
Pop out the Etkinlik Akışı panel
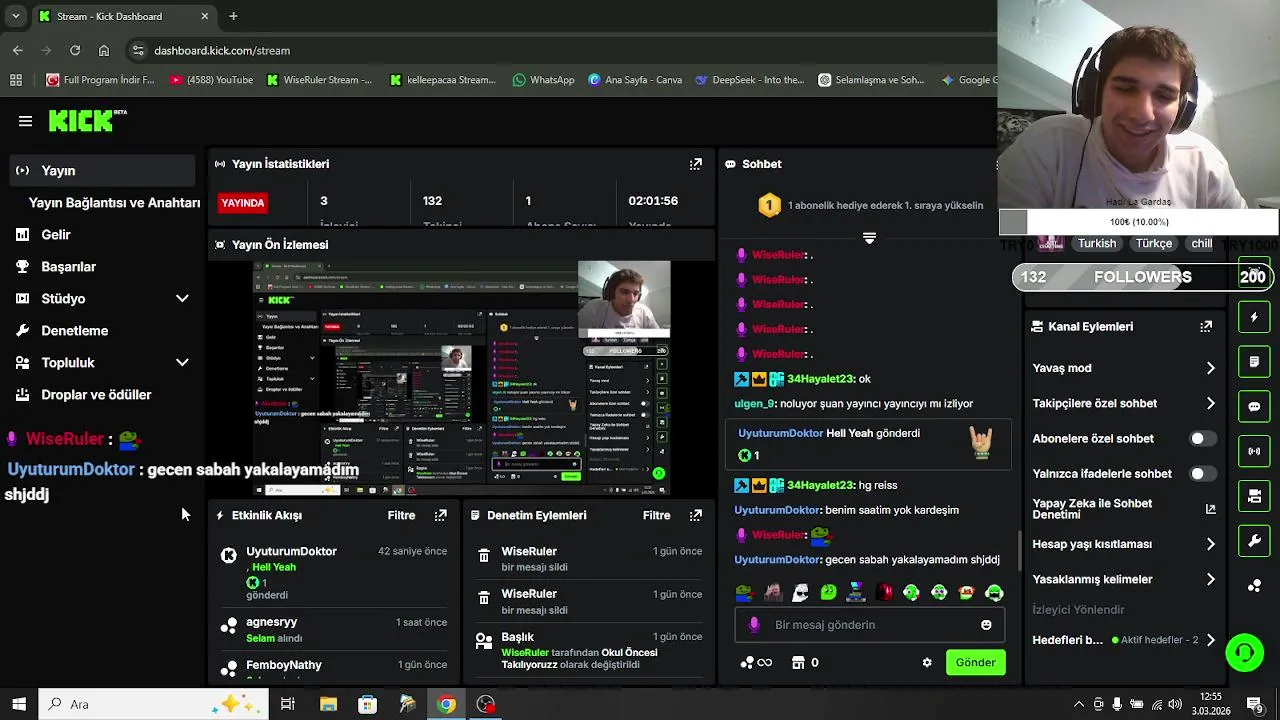pos(441,515)
